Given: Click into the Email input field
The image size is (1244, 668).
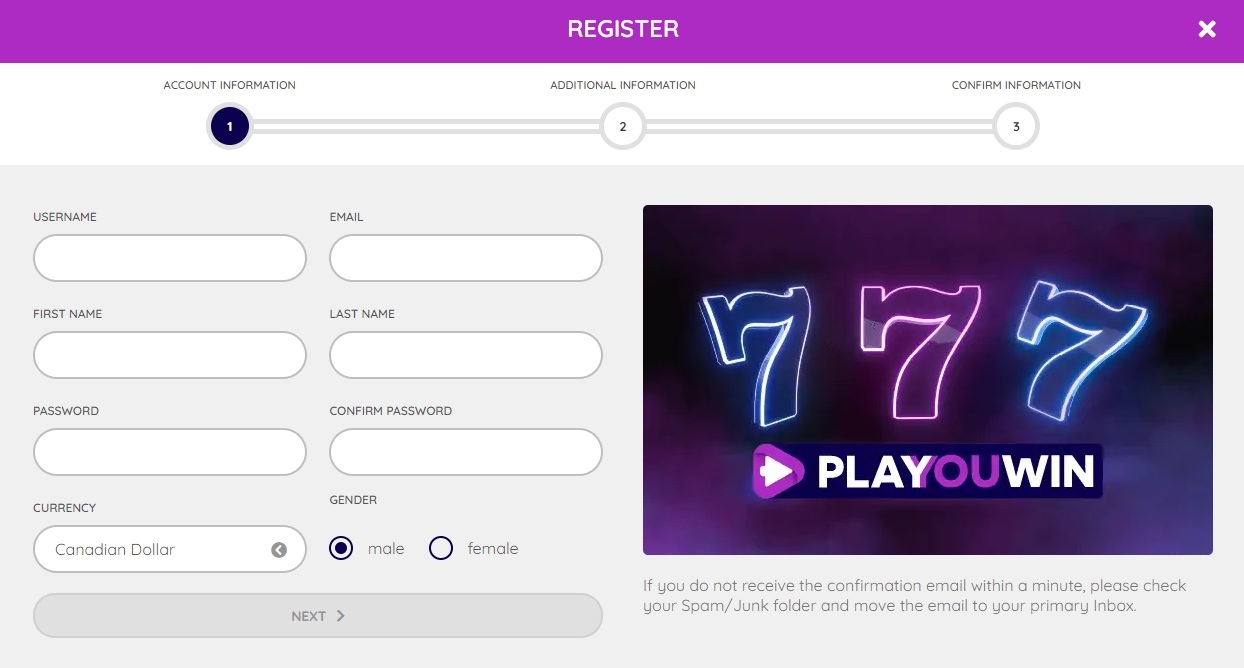Looking at the screenshot, I should [x=465, y=258].
